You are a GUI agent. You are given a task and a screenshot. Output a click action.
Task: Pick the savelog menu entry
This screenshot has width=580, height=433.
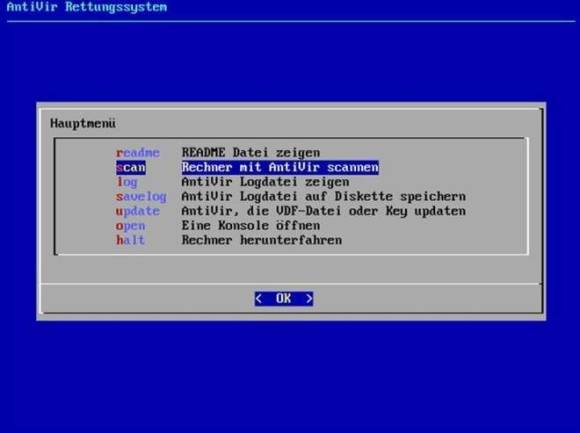point(141,196)
